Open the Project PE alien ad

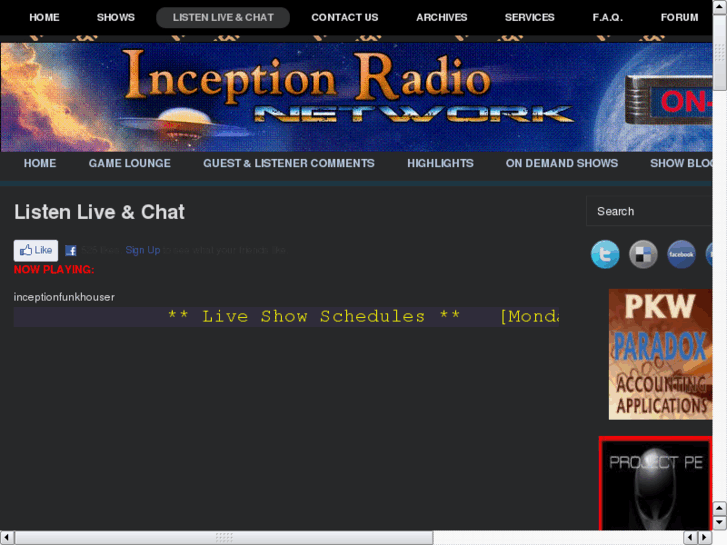[655, 483]
